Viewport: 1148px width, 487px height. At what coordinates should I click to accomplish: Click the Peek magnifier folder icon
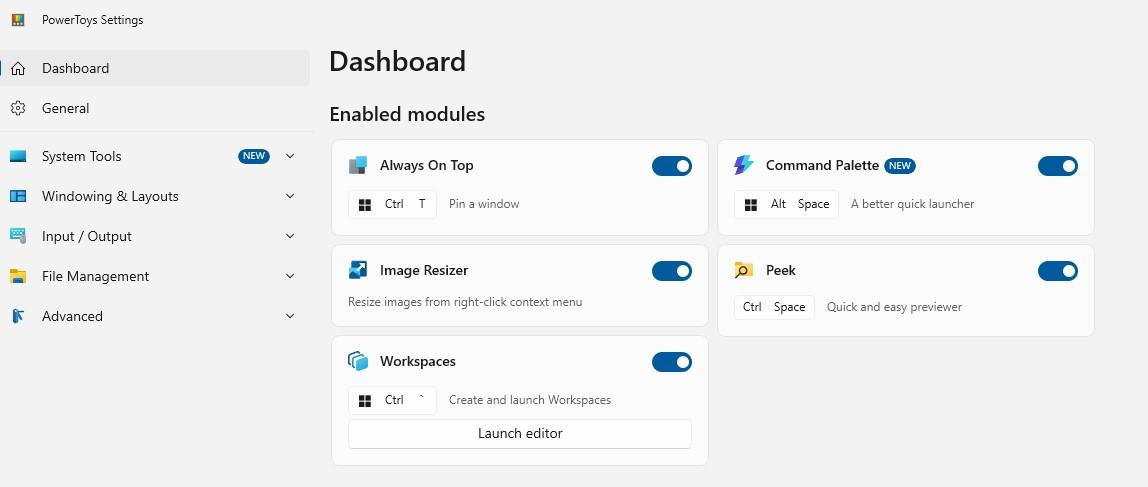tap(743, 270)
